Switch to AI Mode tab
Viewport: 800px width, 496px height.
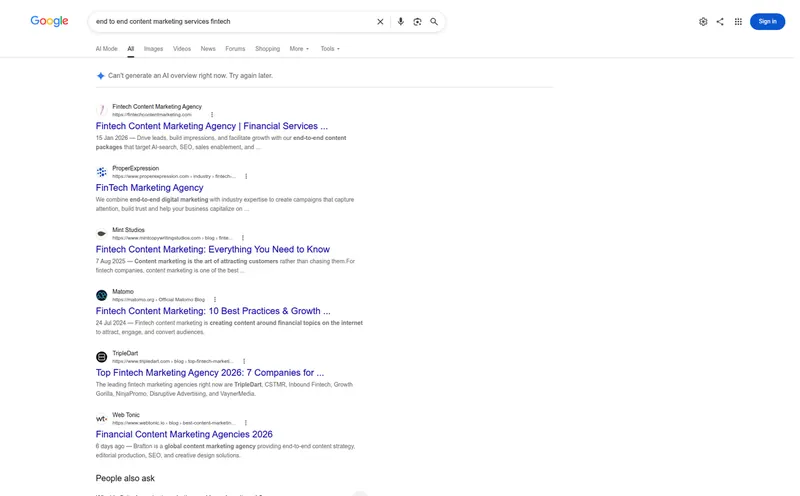click(107, 49)
